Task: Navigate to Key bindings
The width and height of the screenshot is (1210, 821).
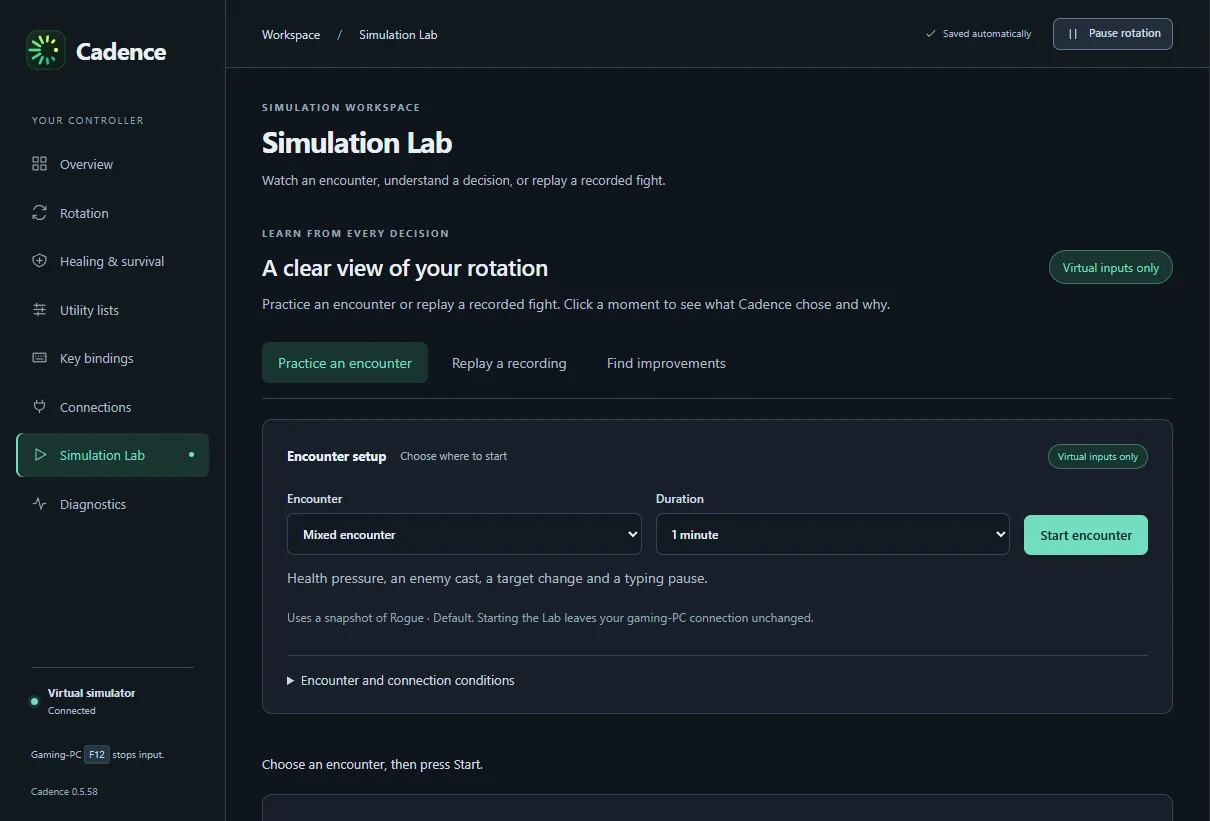Action: (x=112, y=358)
